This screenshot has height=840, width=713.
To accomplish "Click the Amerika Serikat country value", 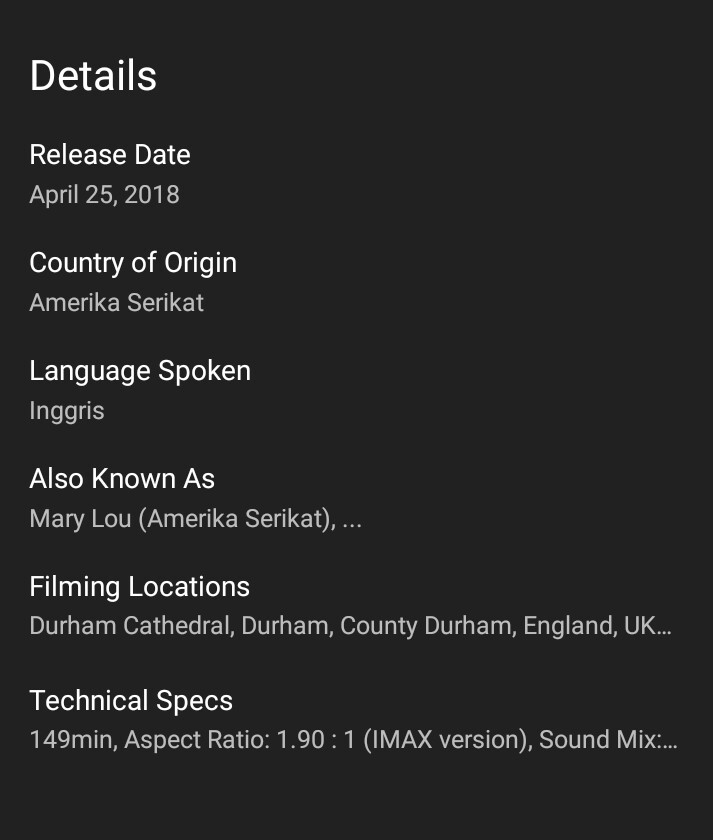I will pyautogui.click(x=117, y=302).
